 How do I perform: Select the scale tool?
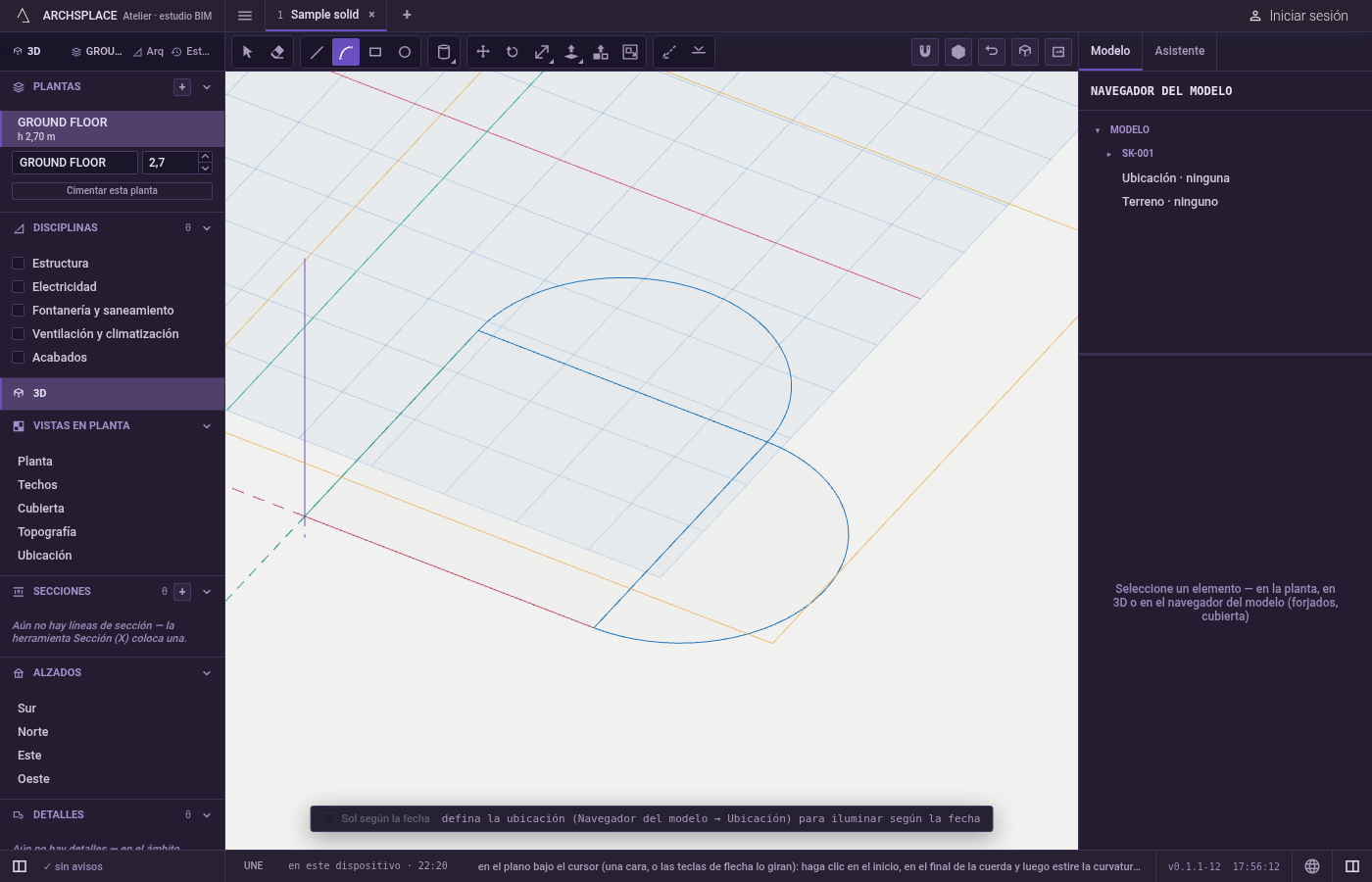542,52
